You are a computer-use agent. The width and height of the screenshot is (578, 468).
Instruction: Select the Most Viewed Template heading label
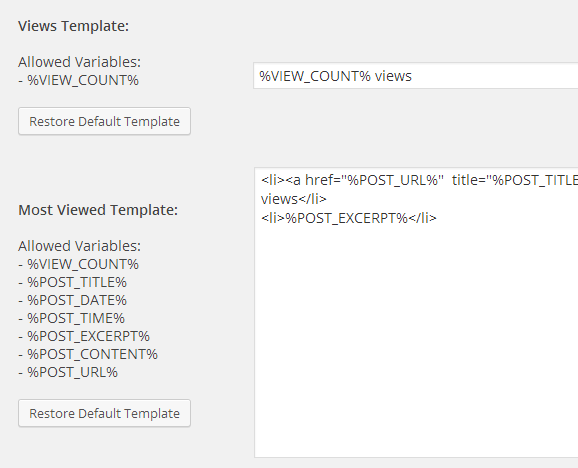tap(98, 210)
